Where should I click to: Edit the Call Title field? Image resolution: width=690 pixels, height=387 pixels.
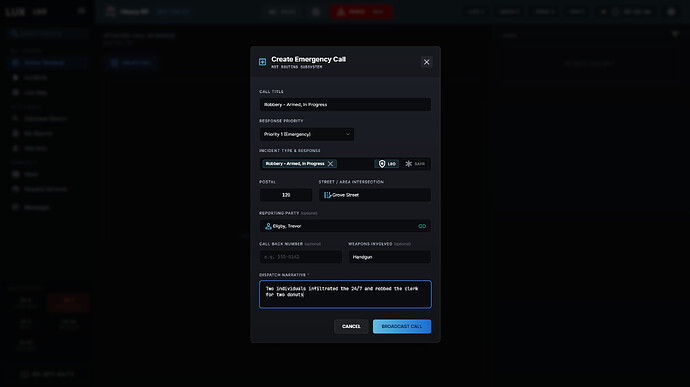tap(345, 104)
